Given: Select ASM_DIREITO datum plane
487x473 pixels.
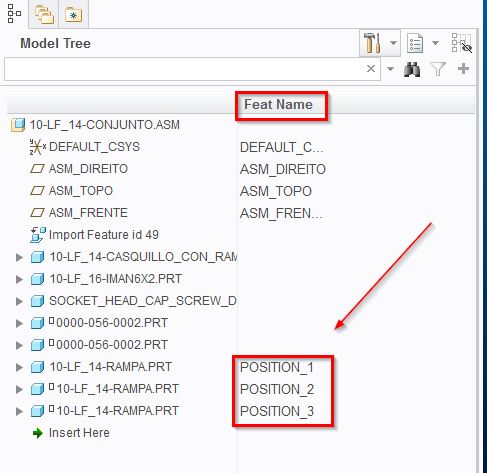Looking at the screenshot, I should point(88,169).
